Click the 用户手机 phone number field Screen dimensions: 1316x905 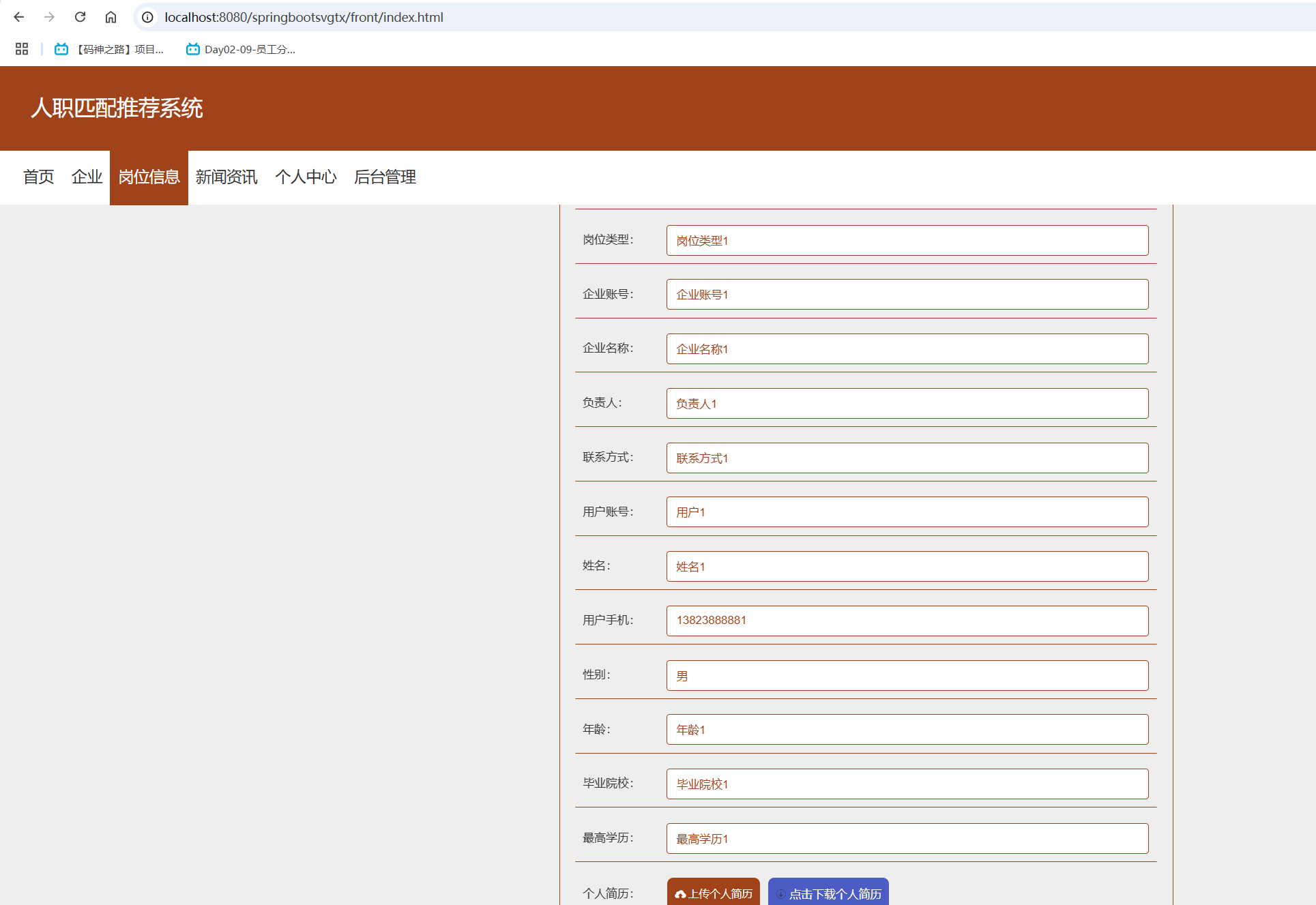tap(907, 621)
